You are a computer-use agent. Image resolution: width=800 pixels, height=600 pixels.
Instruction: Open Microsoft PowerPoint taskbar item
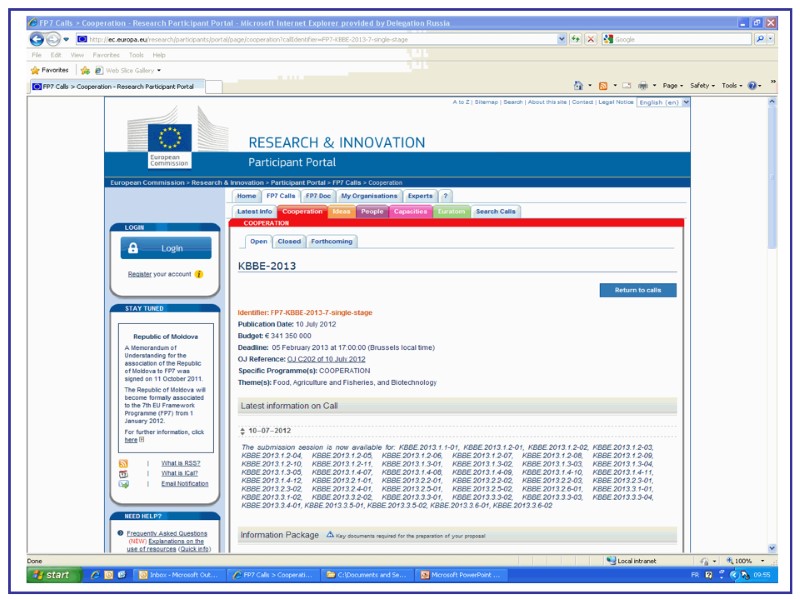coord(461,574)
